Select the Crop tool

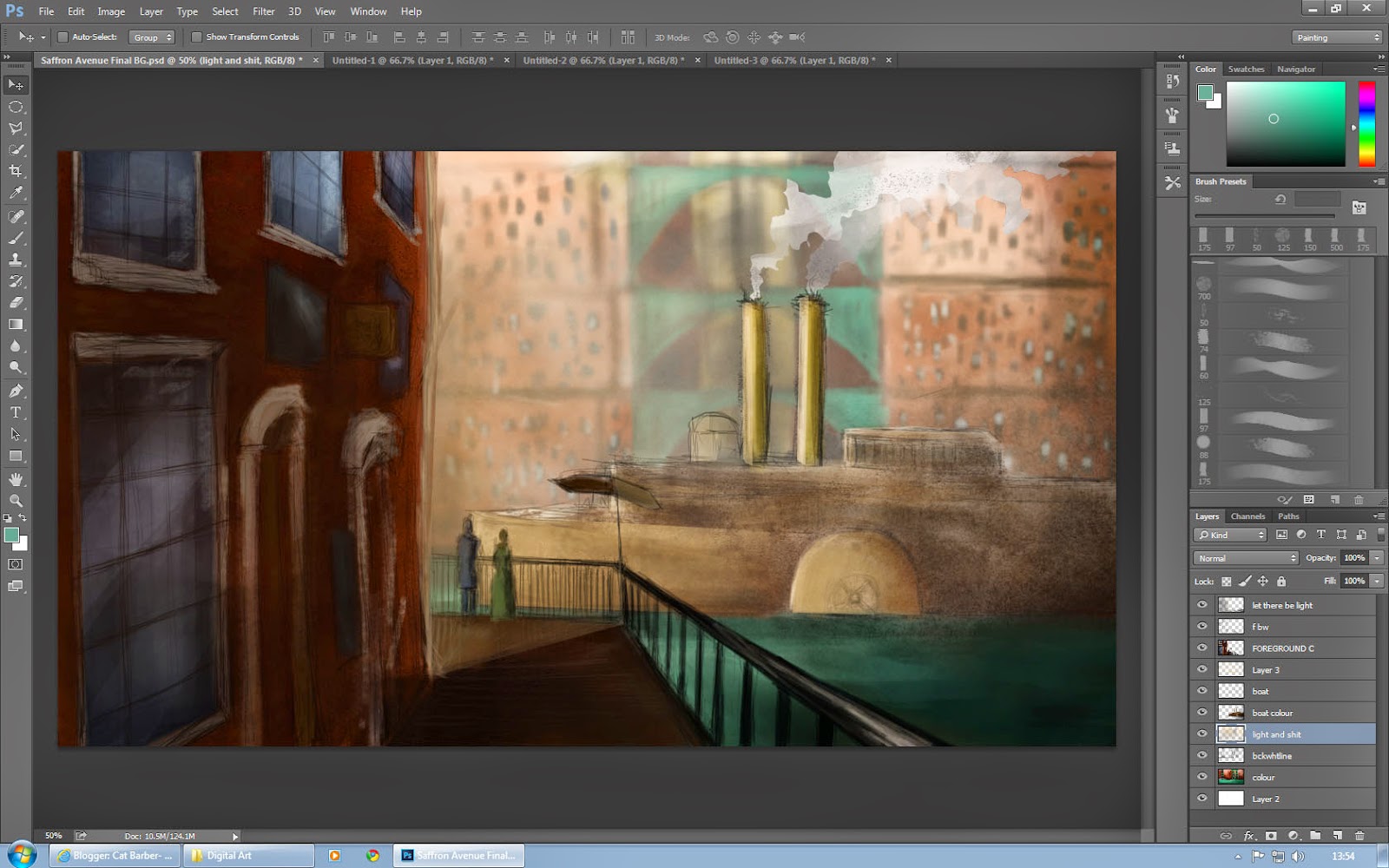(x=16, y=171)
